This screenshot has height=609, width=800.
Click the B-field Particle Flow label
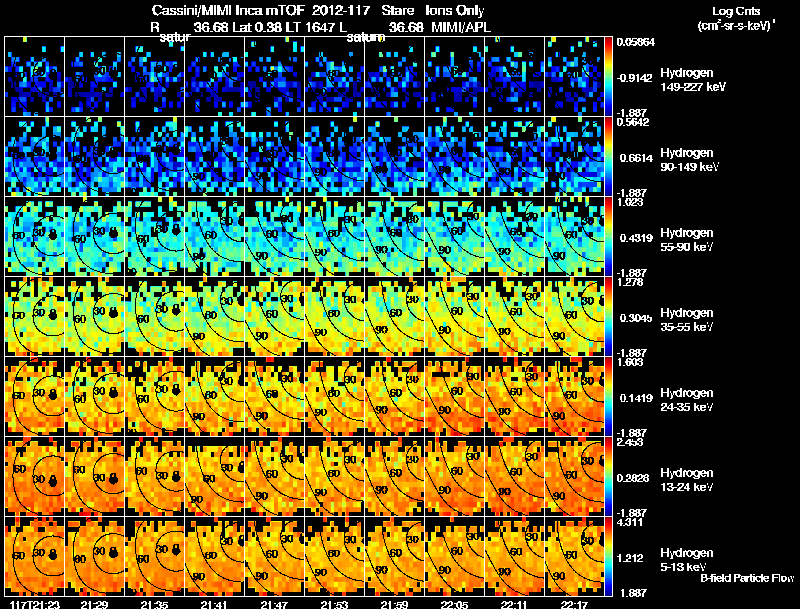[747, 578]
